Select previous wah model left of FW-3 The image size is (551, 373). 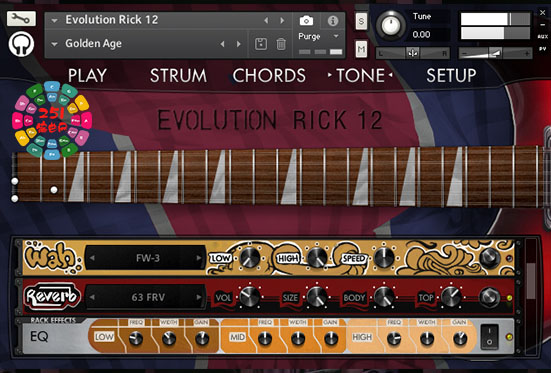[x=92, y=258]
